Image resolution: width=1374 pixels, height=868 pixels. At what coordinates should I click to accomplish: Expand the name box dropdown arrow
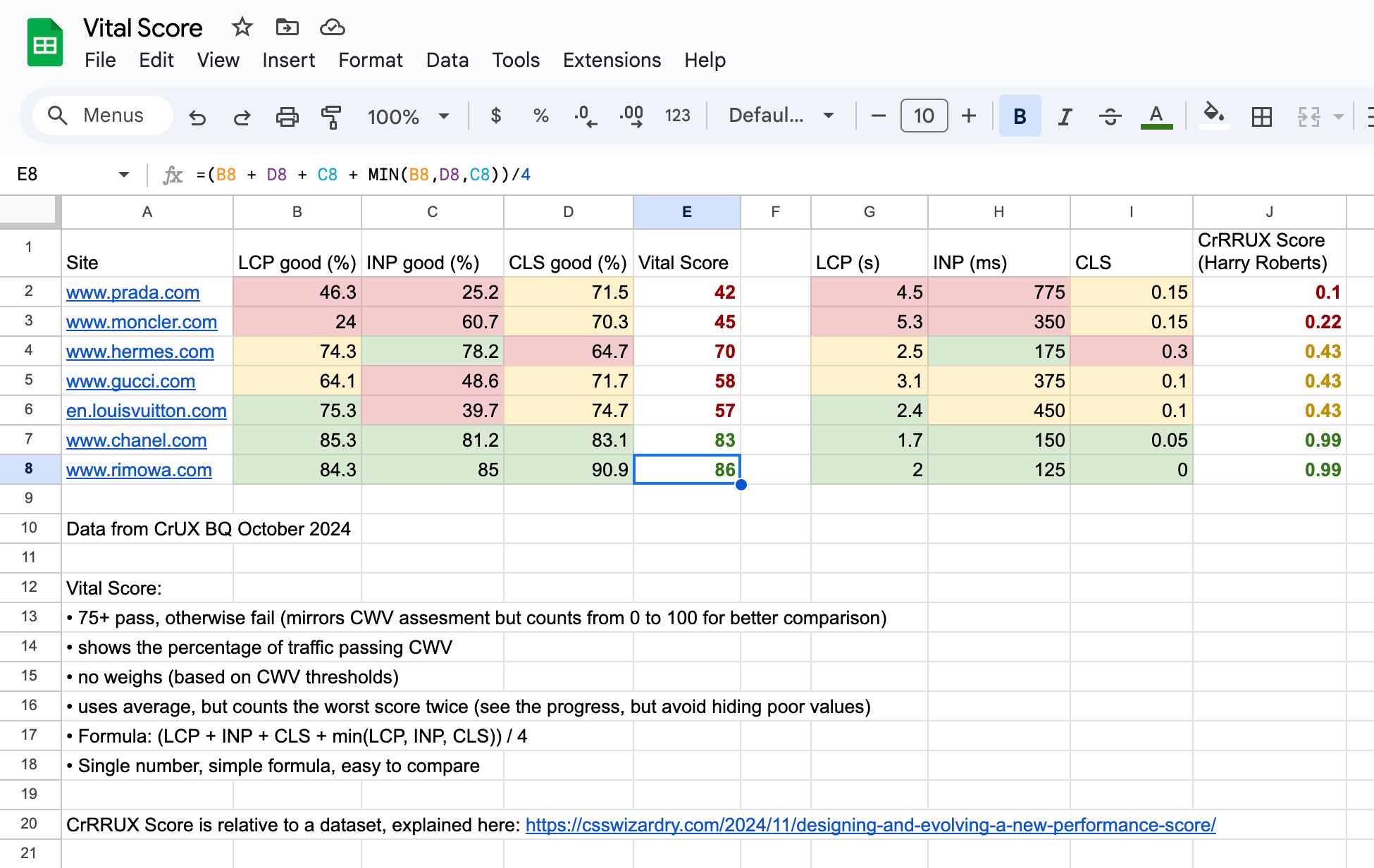click(x=124, y=175)
